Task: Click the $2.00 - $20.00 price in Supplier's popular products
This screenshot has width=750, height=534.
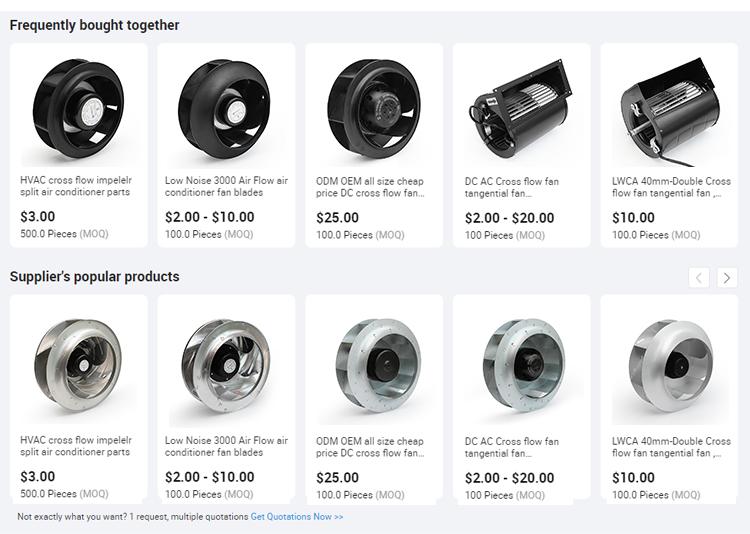Action: (509, 478)
